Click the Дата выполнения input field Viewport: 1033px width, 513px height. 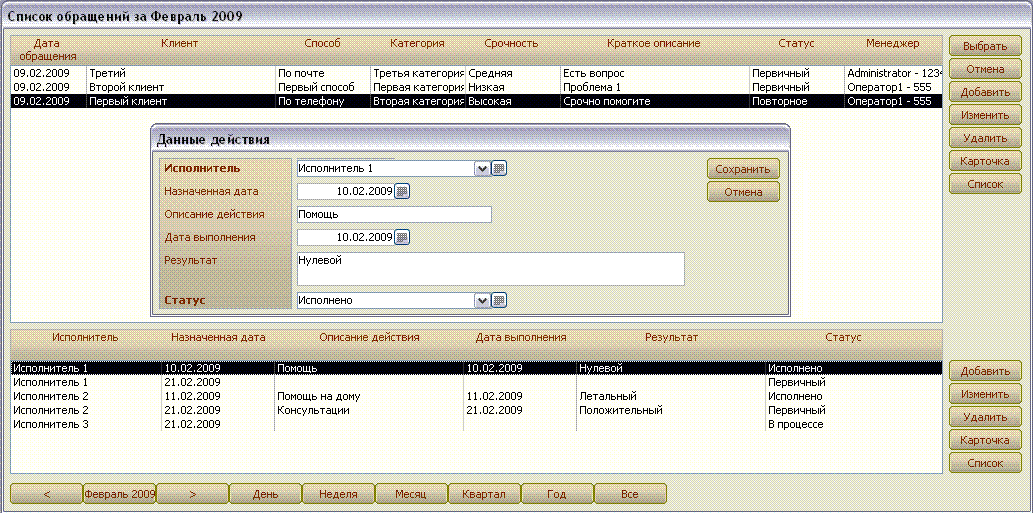pos(345,237)
